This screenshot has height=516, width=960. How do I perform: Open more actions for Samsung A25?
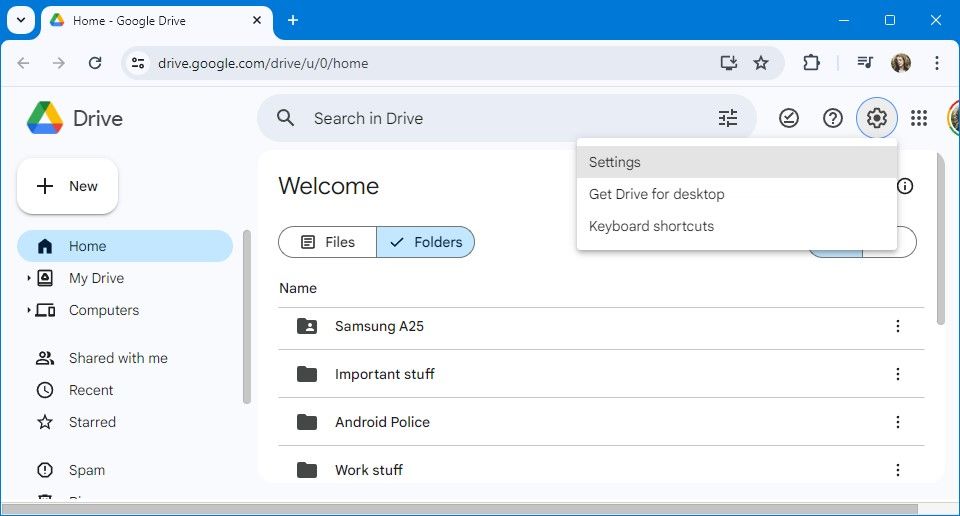tap(898, 326)
